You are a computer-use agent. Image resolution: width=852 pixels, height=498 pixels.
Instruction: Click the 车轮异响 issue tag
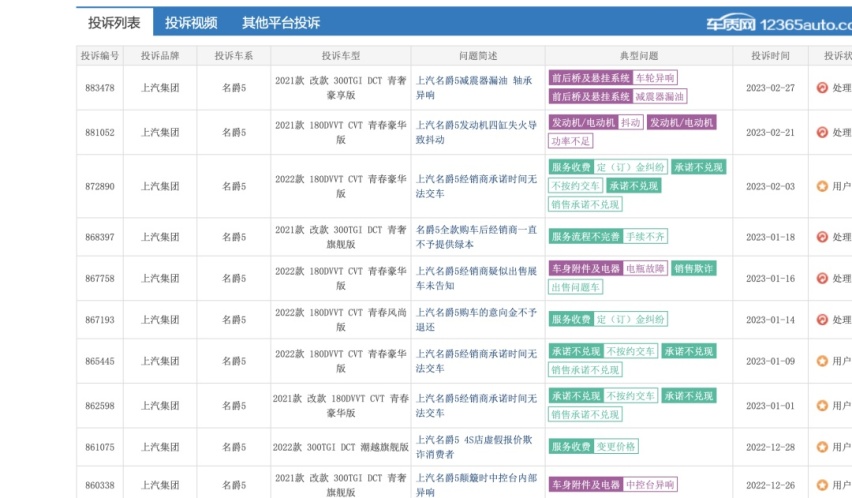[655, 78]
